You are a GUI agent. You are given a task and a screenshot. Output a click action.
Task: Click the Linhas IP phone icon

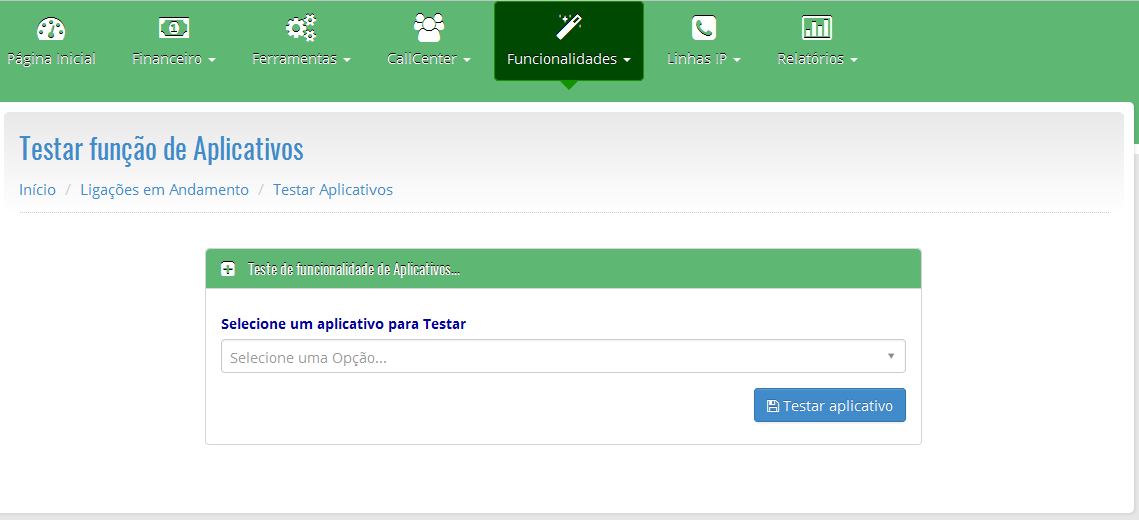click(x=703, y=28)
